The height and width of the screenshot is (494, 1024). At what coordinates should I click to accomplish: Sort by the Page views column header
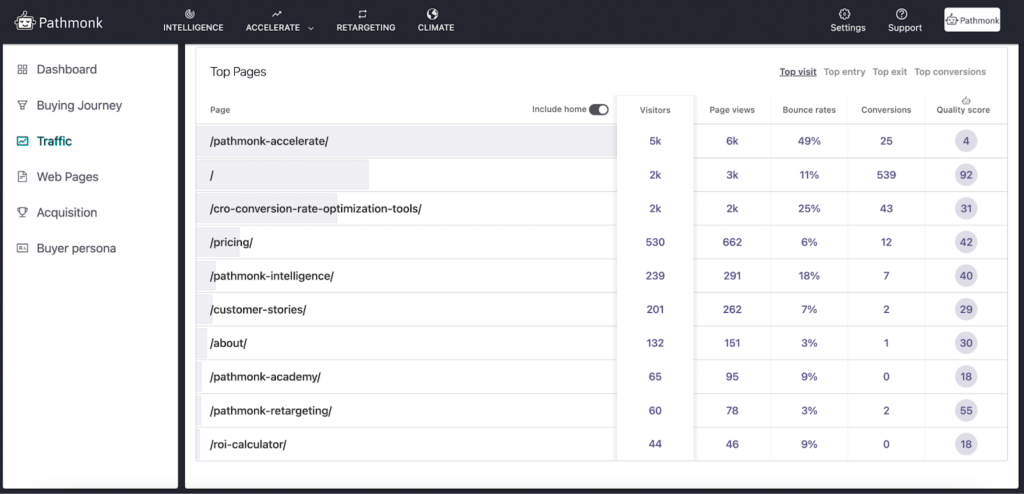[732, 110]
